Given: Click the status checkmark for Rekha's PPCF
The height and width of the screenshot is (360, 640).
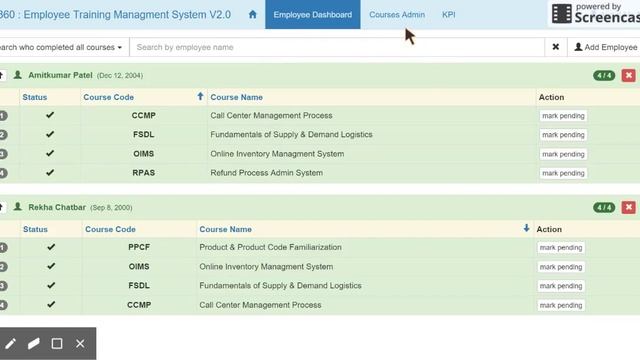Looking at the screenshot, I should 51,247.
